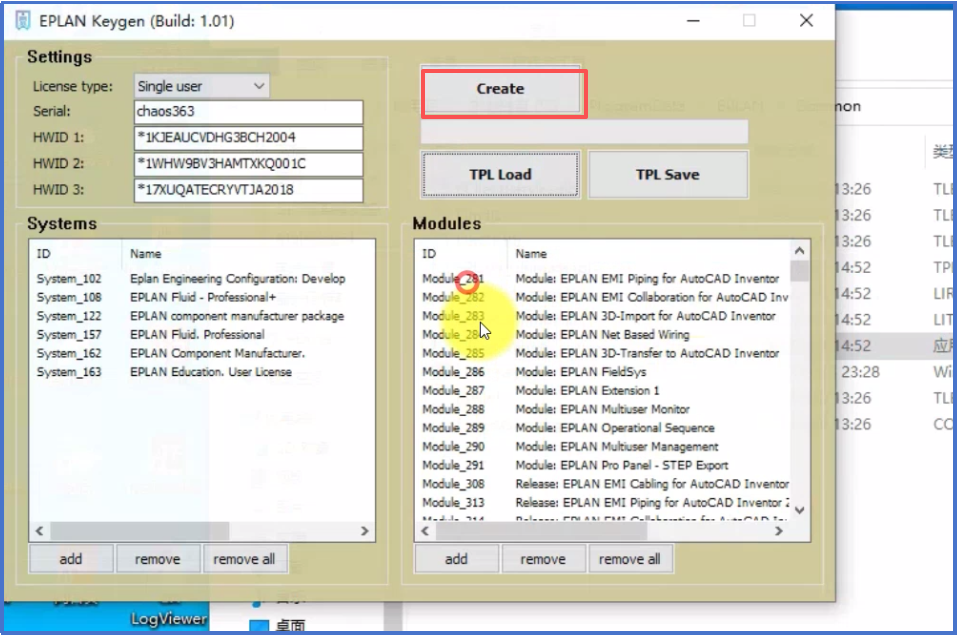Click the Serial input field
Screen dimensions: 958x637
(x=248, y=112)
